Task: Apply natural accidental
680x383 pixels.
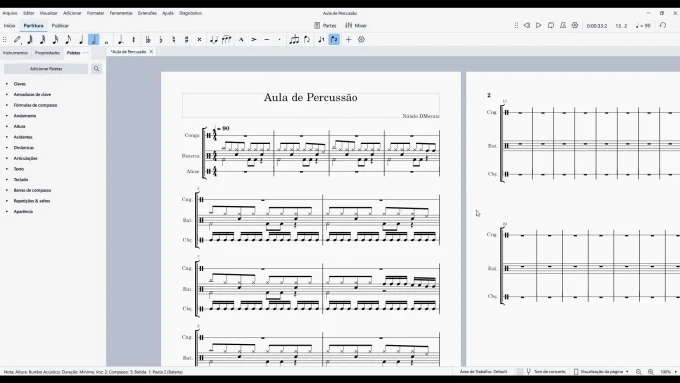Action: [173, 39]
